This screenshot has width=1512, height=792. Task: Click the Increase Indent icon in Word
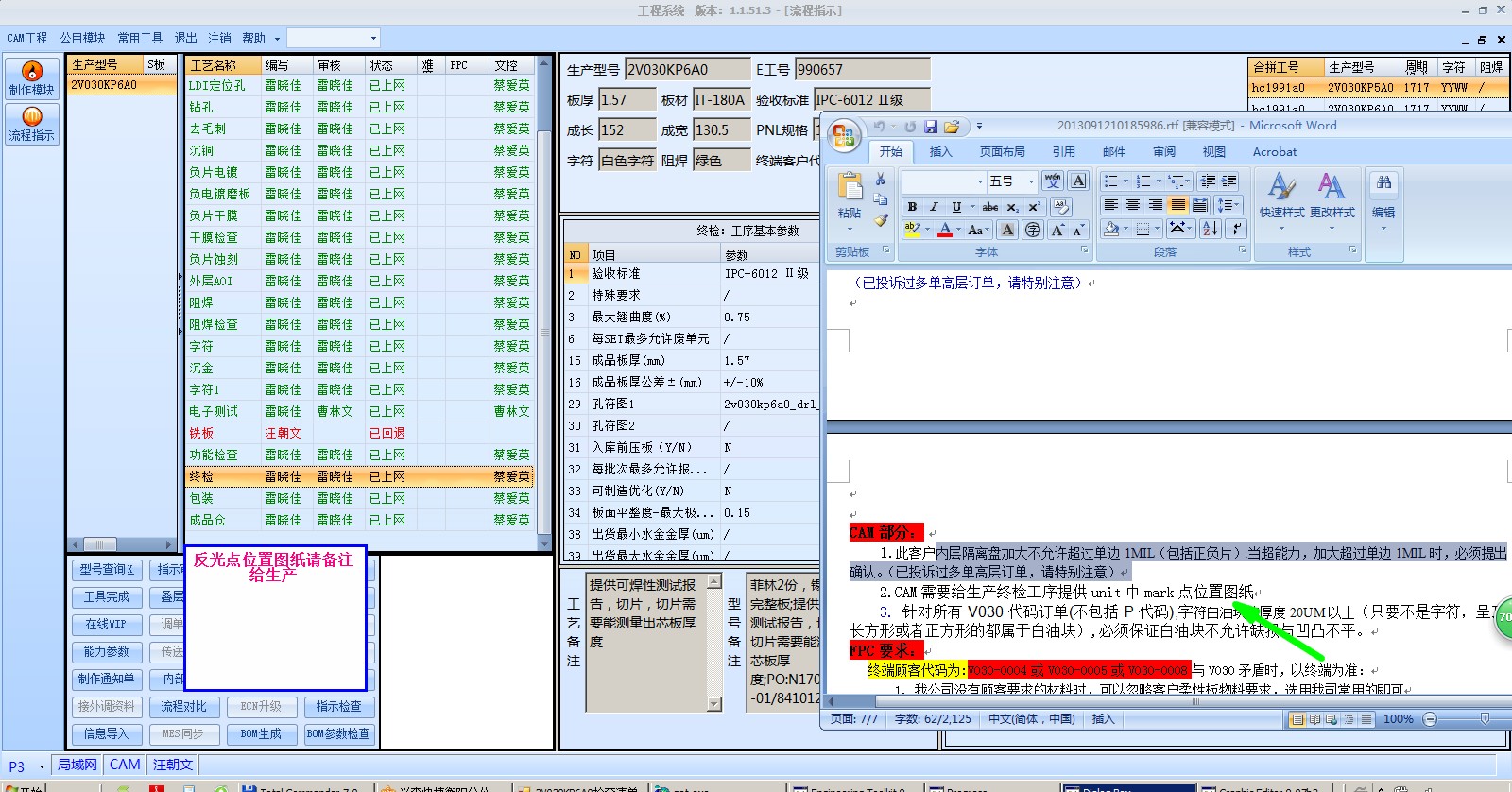coord(1229,181)
